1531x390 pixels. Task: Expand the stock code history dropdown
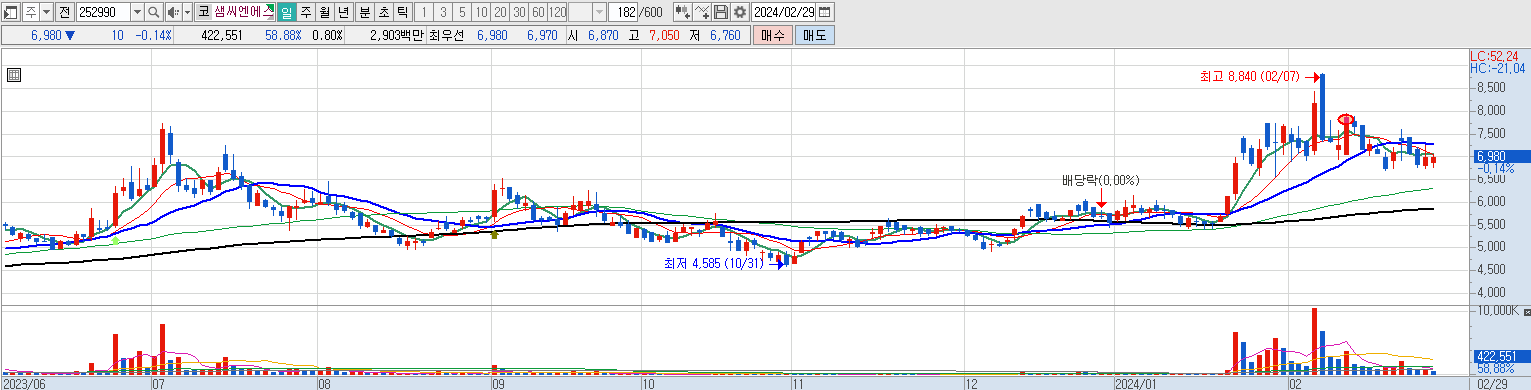click(137, 12)
